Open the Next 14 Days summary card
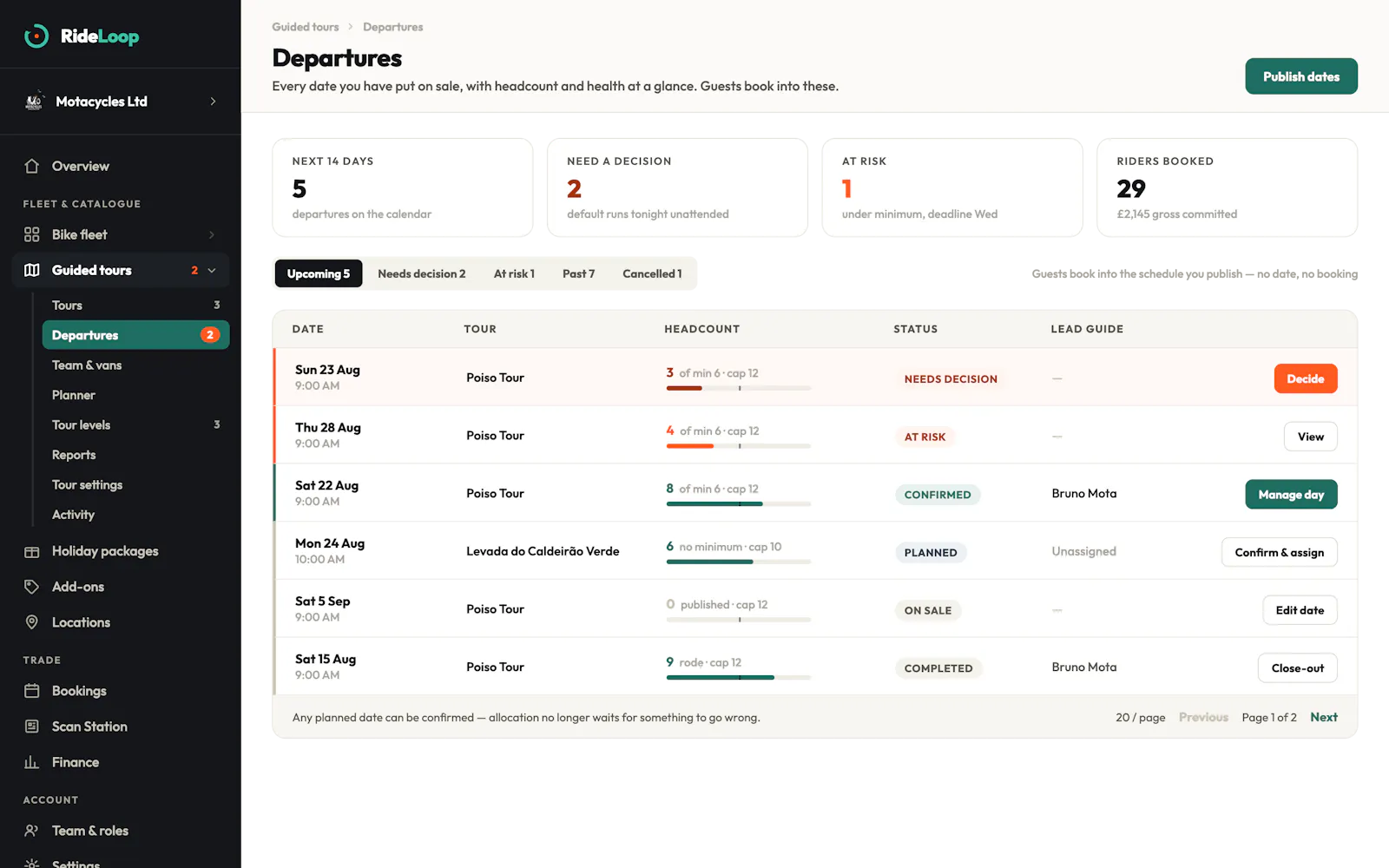 pyautogui.click(x=403, y=187)
